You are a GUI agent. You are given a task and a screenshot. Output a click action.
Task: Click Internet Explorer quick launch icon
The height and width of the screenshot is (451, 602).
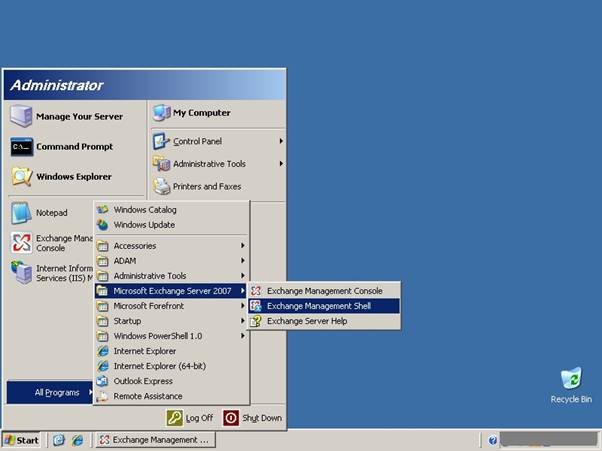pos(78,440)
